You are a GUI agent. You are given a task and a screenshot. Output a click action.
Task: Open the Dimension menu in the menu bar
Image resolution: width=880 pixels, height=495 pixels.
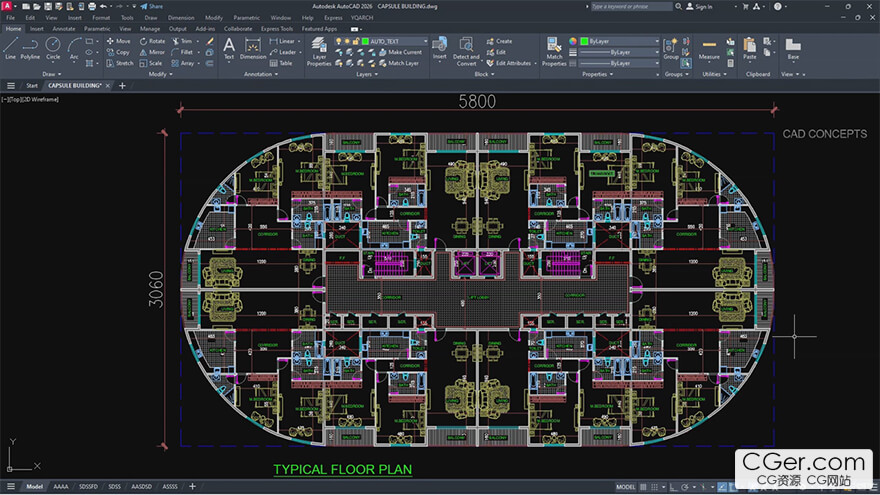coord(181,18)
